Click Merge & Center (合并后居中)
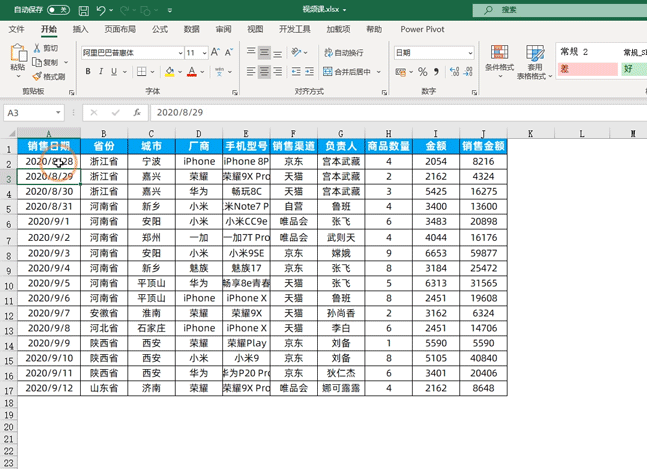This screenshot has height=469, width=647. [347, 72]
